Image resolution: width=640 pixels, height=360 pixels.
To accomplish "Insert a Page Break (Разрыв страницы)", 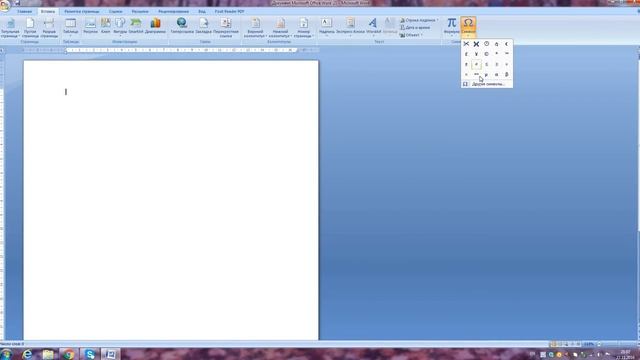I will [x=49, y=28].
